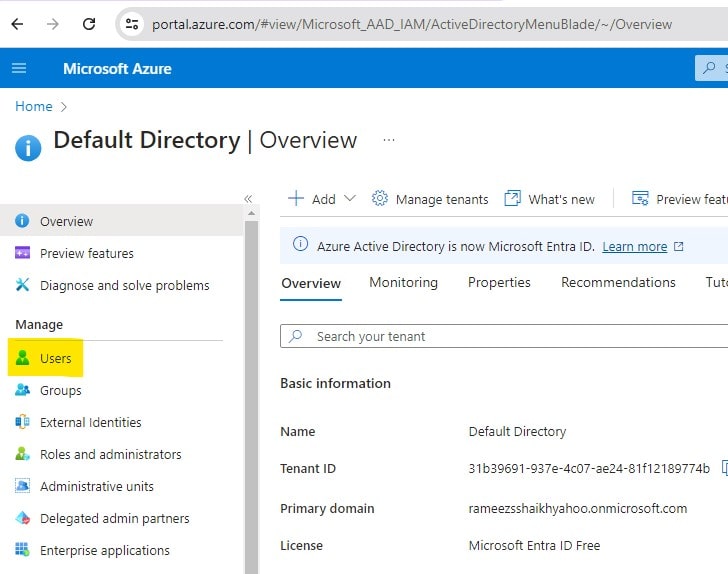The image size is (728, 574).
Task: Click the primary domain rameezsshaikhyahoo.onmicrosoft.com
Action: [578, 509]
